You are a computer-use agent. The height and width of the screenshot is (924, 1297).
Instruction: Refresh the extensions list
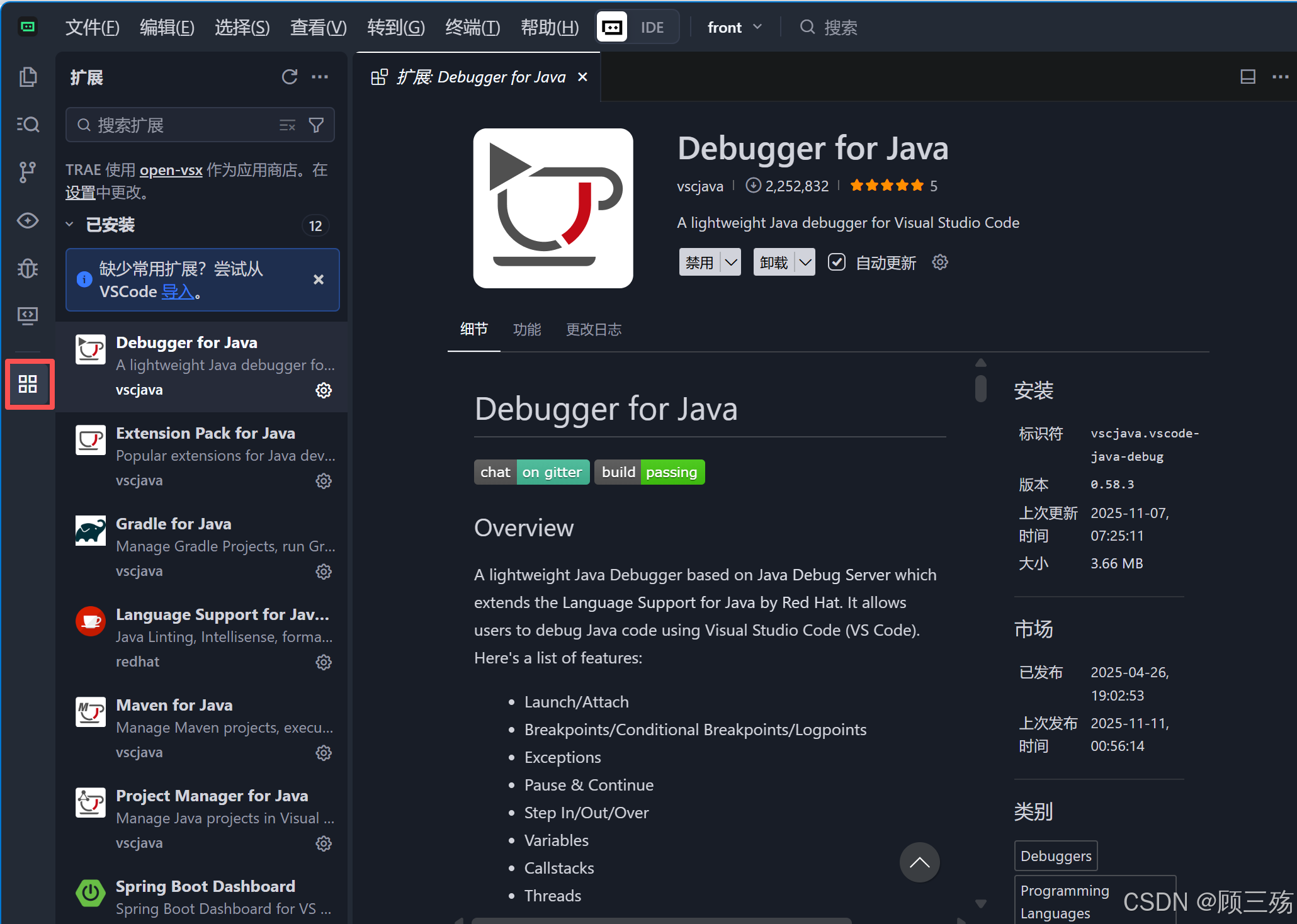pos(289,77)
